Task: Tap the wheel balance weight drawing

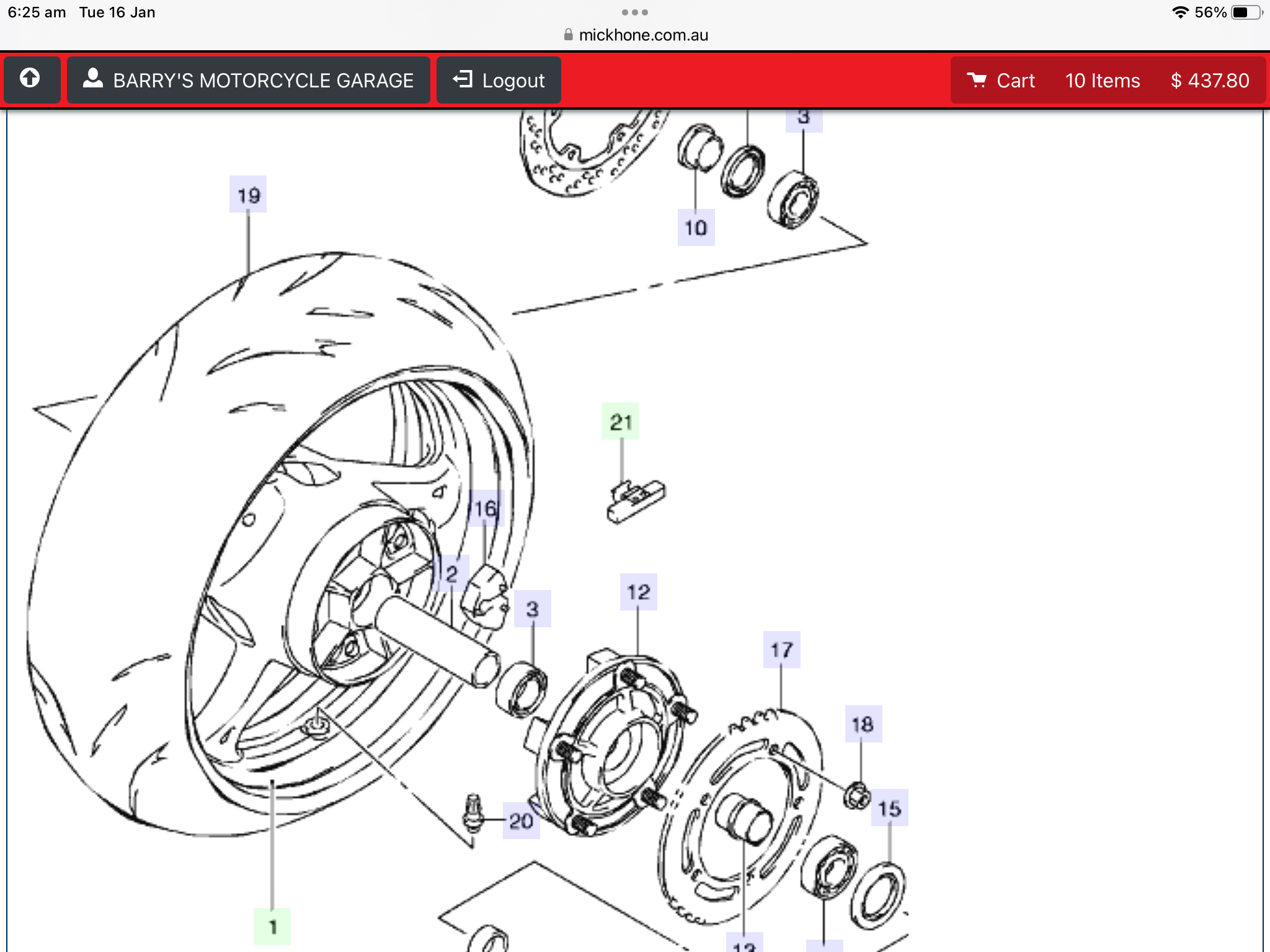Action: pyautogui.click(x=636, y=501)
